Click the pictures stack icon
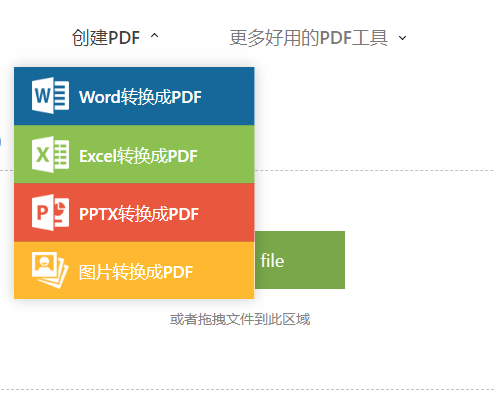This screenshot has height=407, width=495. tap(50, 270)
